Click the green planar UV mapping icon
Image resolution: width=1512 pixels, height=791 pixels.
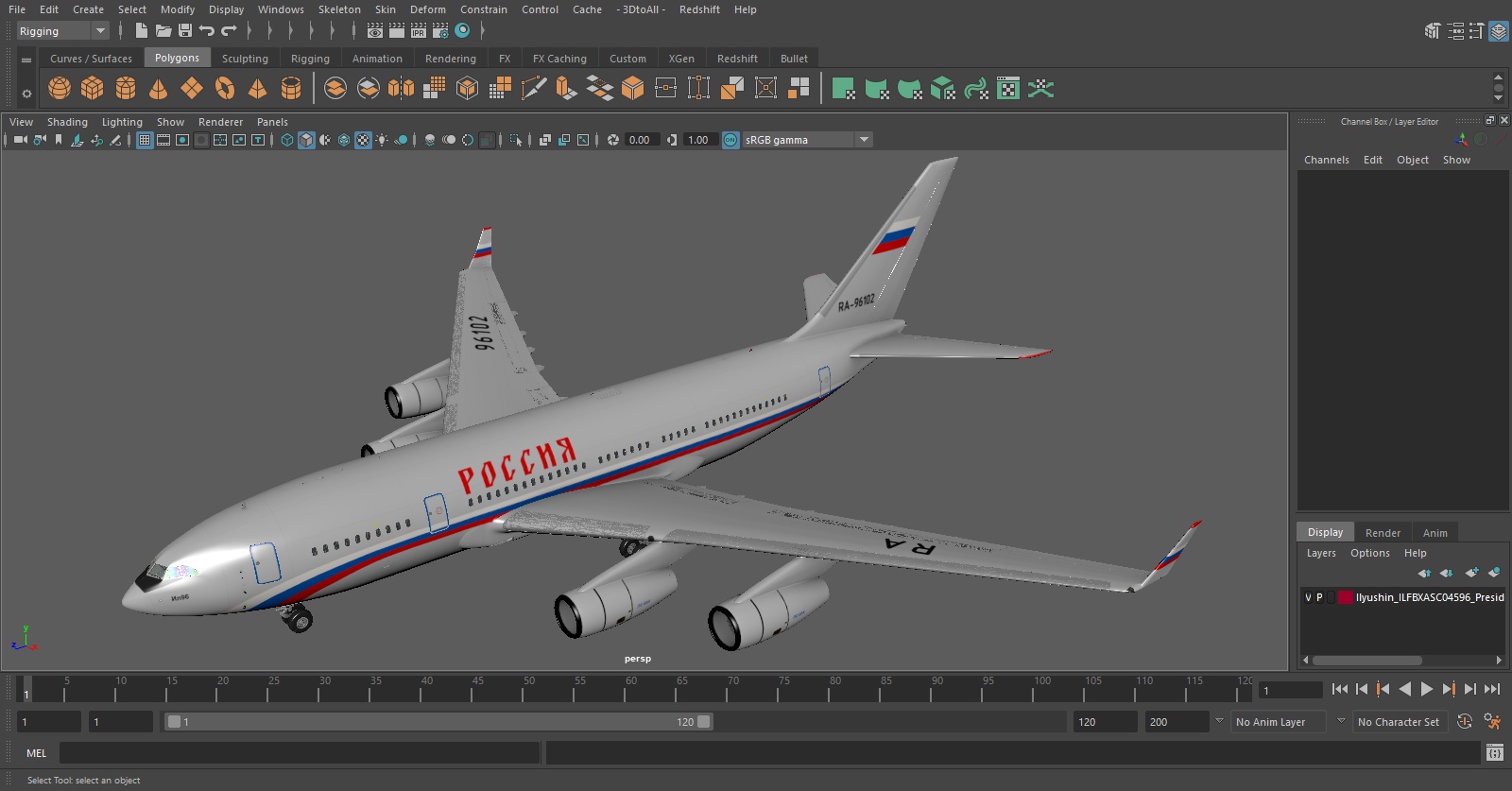tap(844, 89)
